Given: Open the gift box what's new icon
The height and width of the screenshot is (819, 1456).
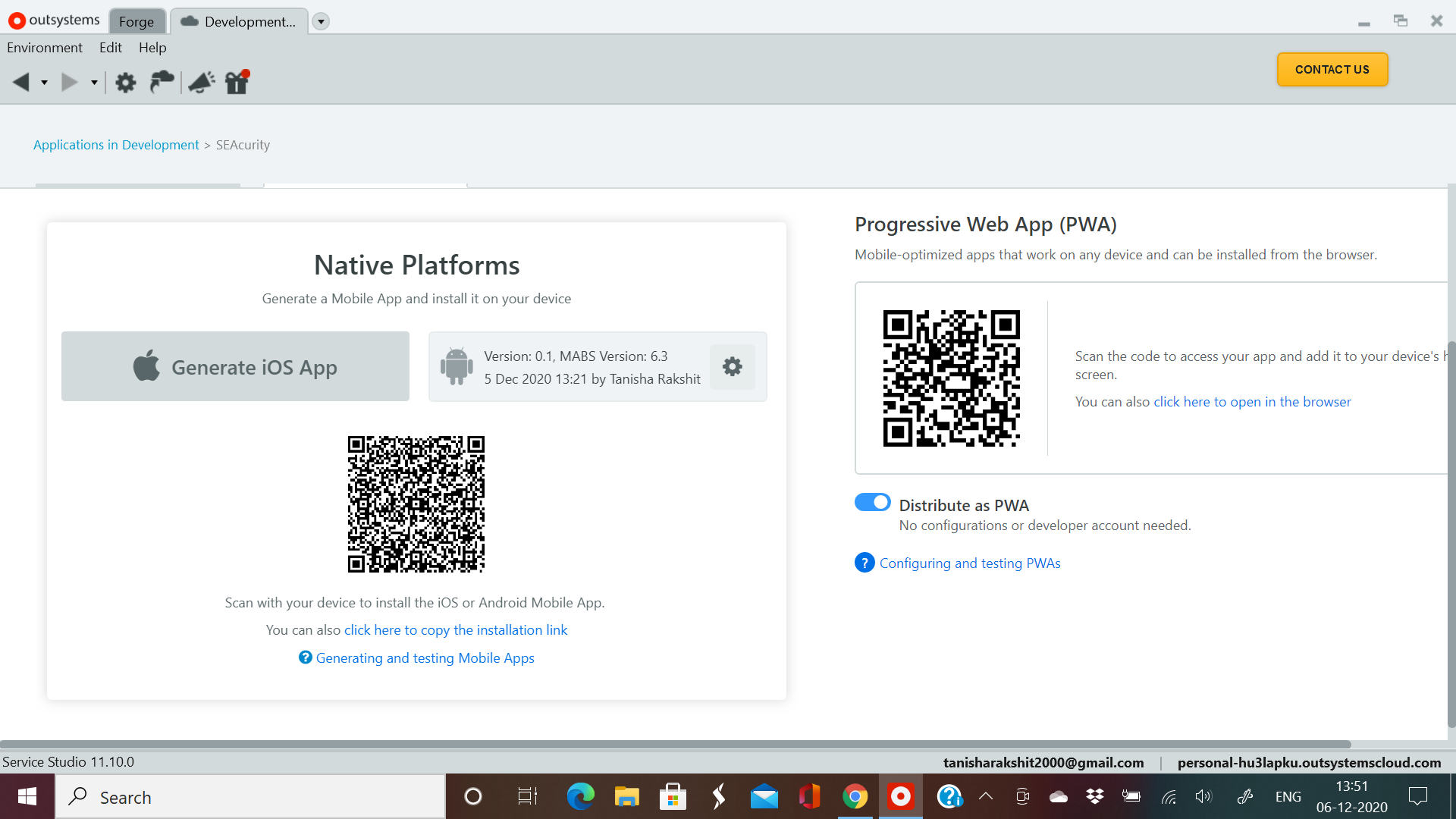Looking at the screenshot, I should pos(237,82).
